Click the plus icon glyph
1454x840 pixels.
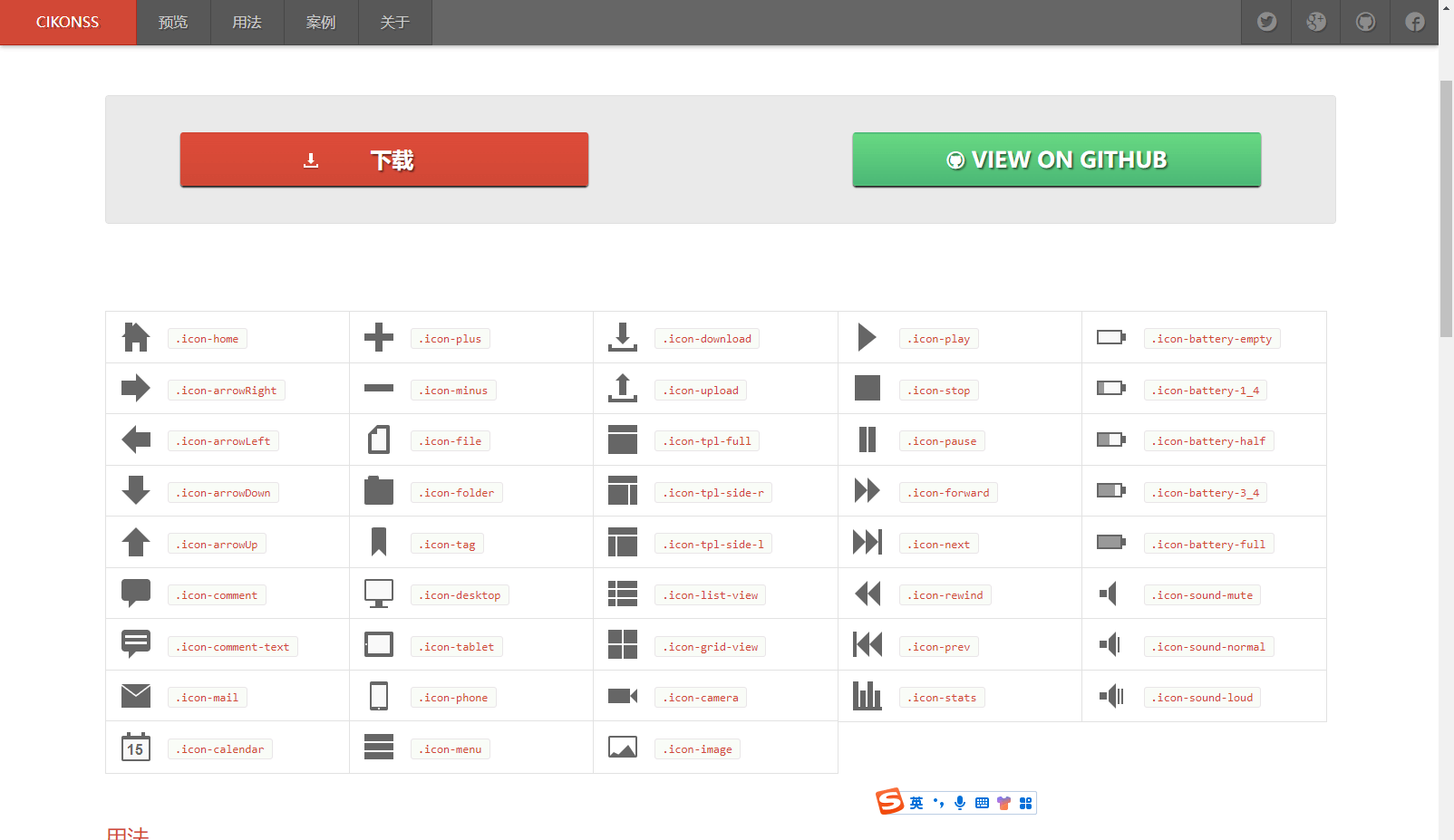[379, 337]
